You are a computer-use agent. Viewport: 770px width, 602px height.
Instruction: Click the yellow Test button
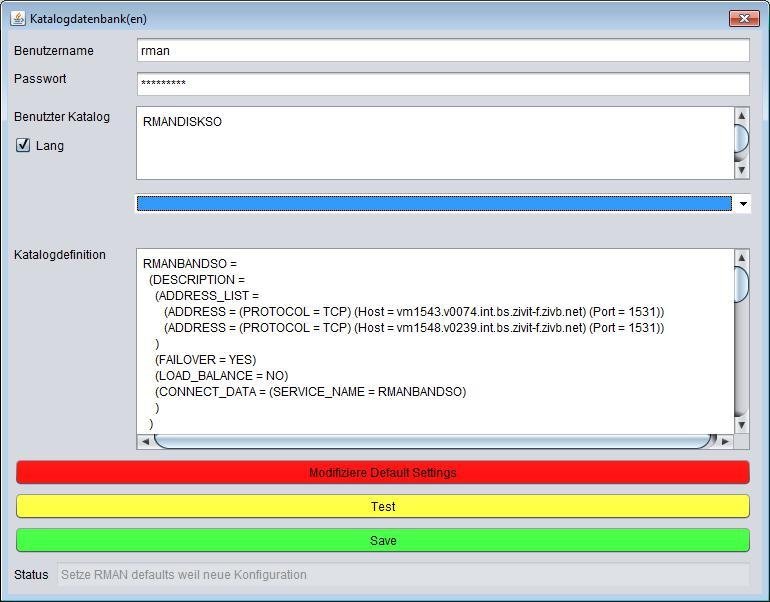click(x=383, y=506)
